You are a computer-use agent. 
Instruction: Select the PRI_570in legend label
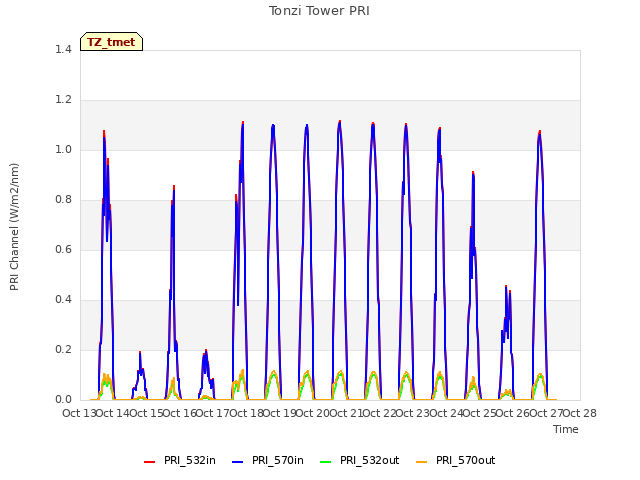click(278, 460)
